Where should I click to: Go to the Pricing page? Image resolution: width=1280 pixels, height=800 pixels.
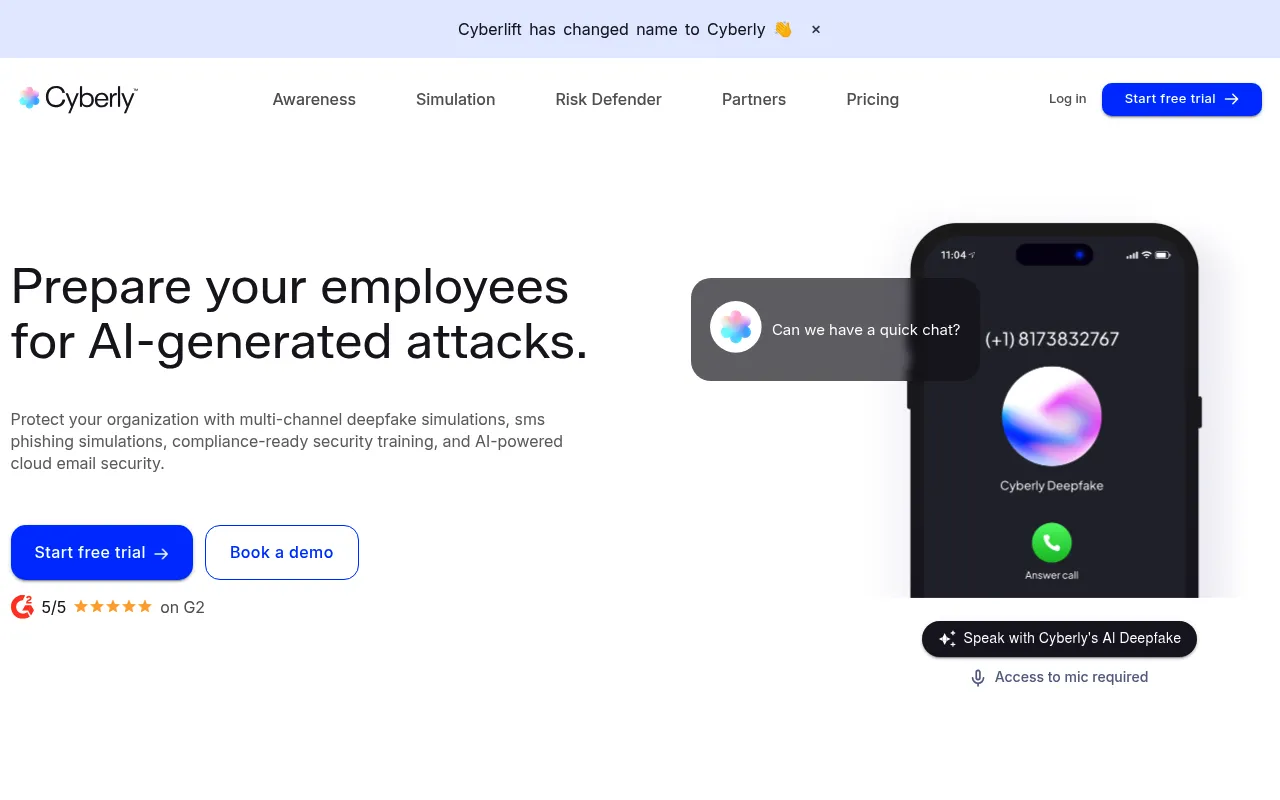[x=872, y=99]
